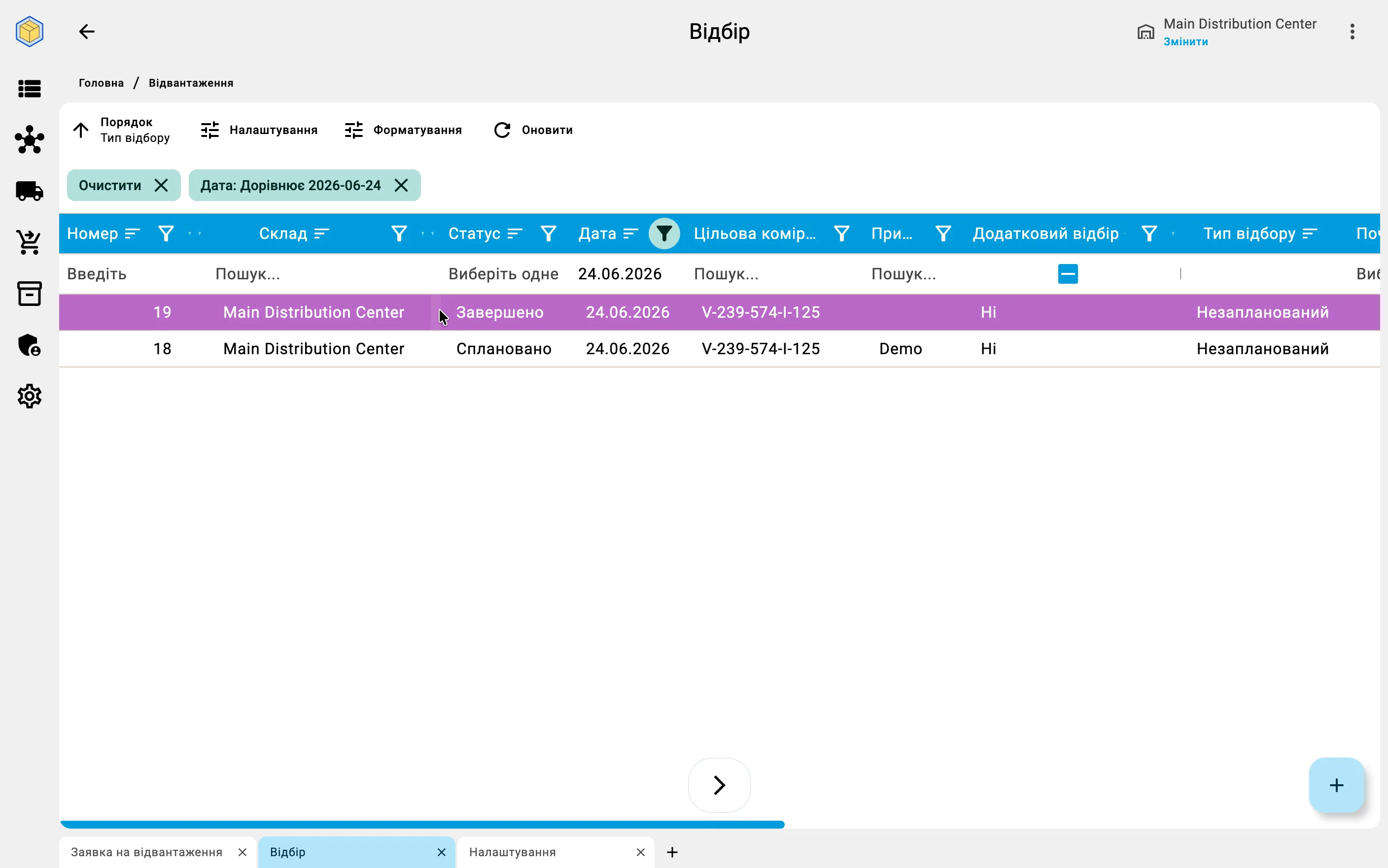Click the warehouse icon near Main Distribution Center
Viewport: 1388px width, 868px height.
(x=1145, y=32)
